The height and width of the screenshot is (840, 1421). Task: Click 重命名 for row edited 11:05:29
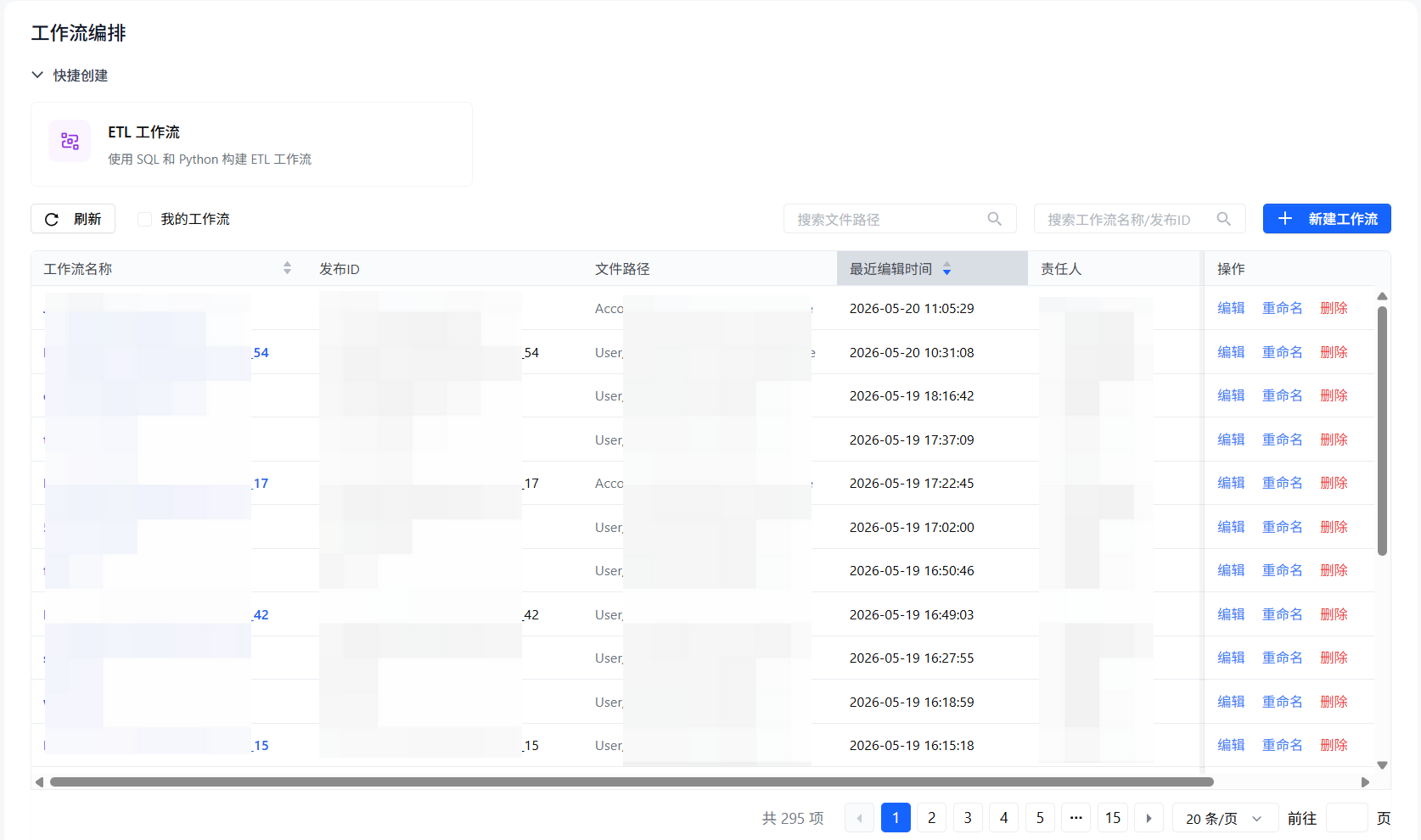[x=1283, y=308]
